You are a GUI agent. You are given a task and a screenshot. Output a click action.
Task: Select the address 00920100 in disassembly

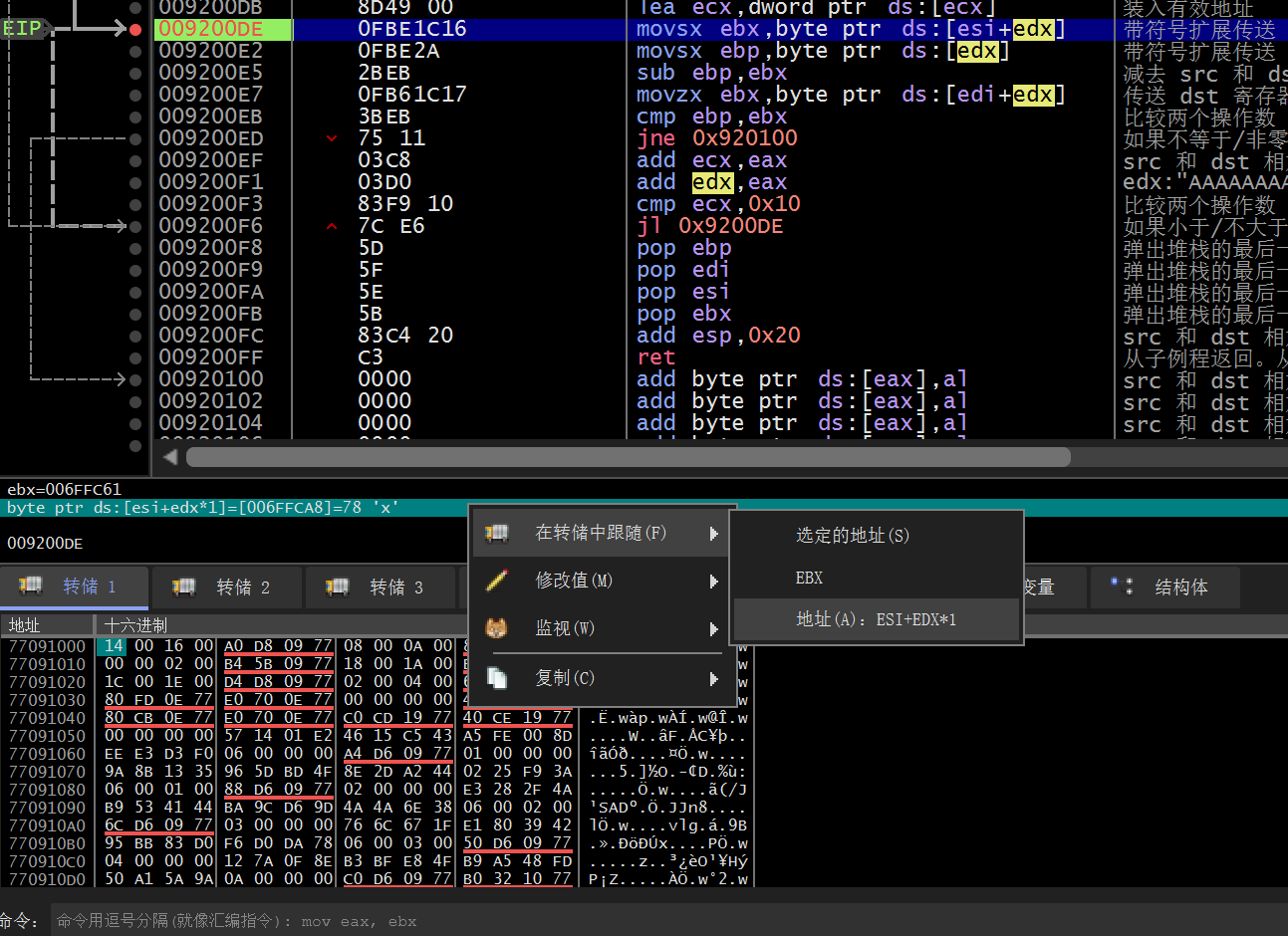click(211, 379)
